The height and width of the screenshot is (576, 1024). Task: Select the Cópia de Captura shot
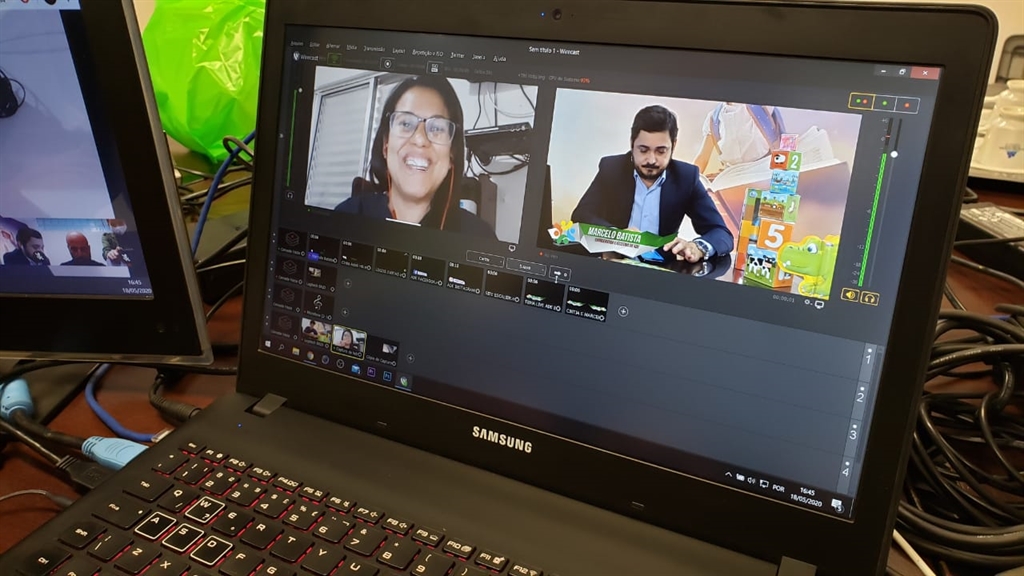point(382,349)
